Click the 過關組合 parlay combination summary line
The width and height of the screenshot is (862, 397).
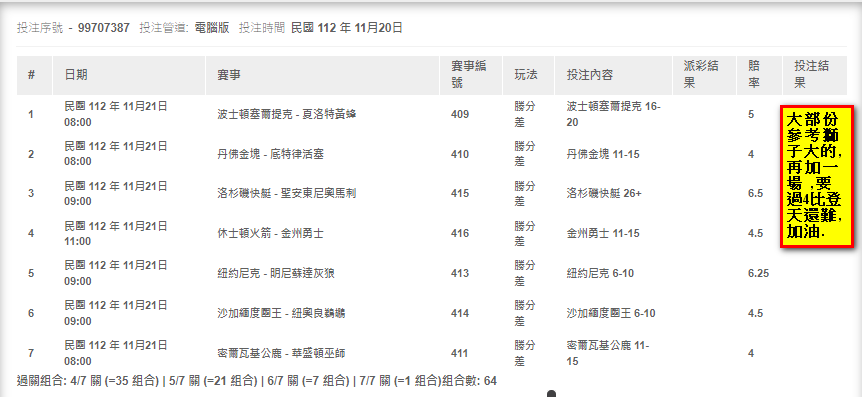pyautogui.click(x=257, y=381)
